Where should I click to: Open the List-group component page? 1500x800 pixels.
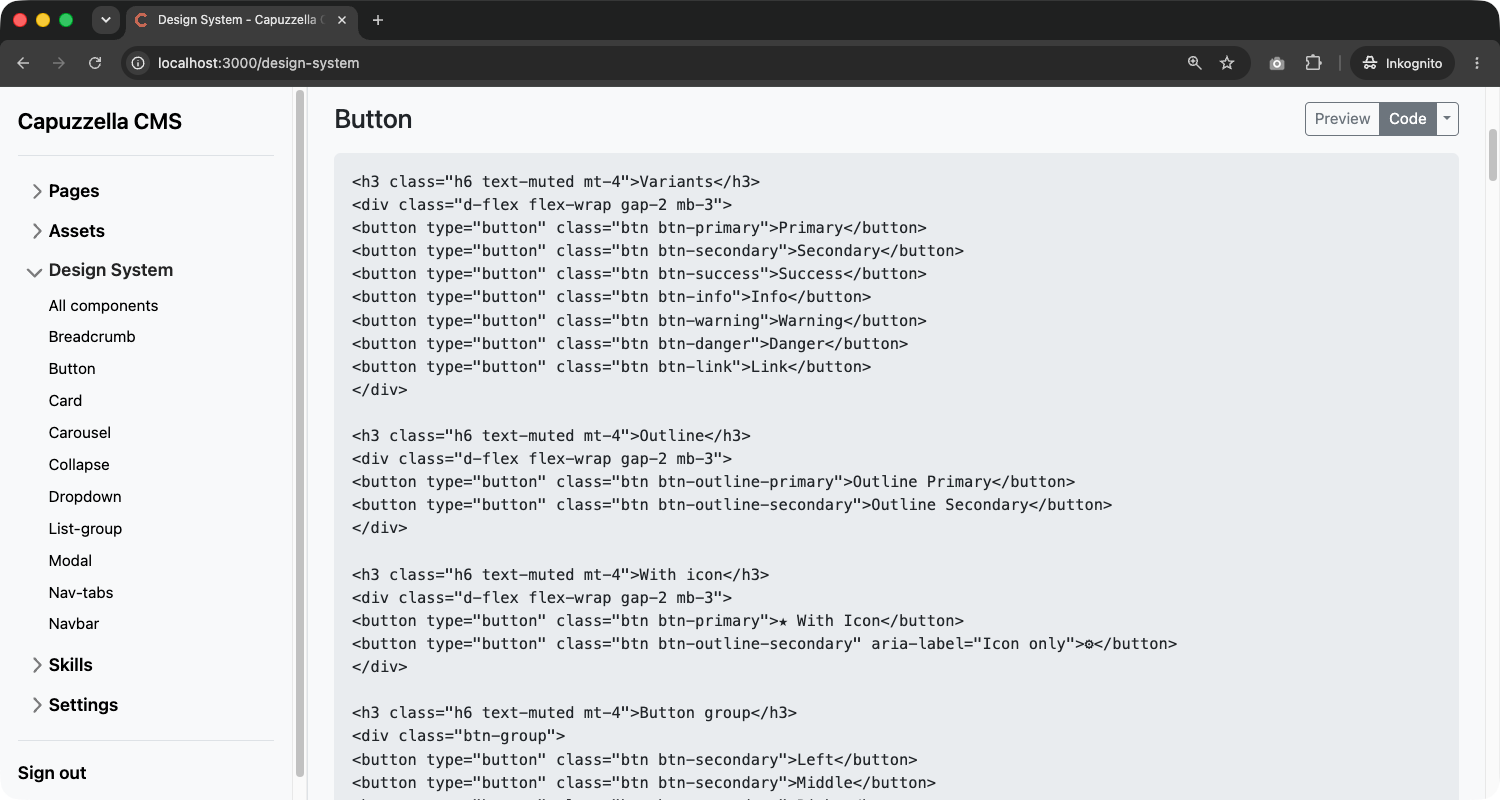click(85, 529)
